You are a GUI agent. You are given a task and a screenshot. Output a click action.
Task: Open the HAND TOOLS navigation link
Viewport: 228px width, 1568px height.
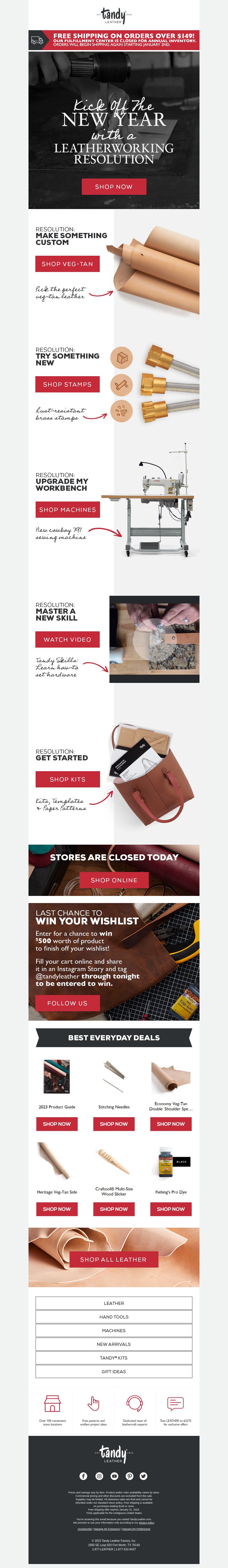tap(114, 1317)
